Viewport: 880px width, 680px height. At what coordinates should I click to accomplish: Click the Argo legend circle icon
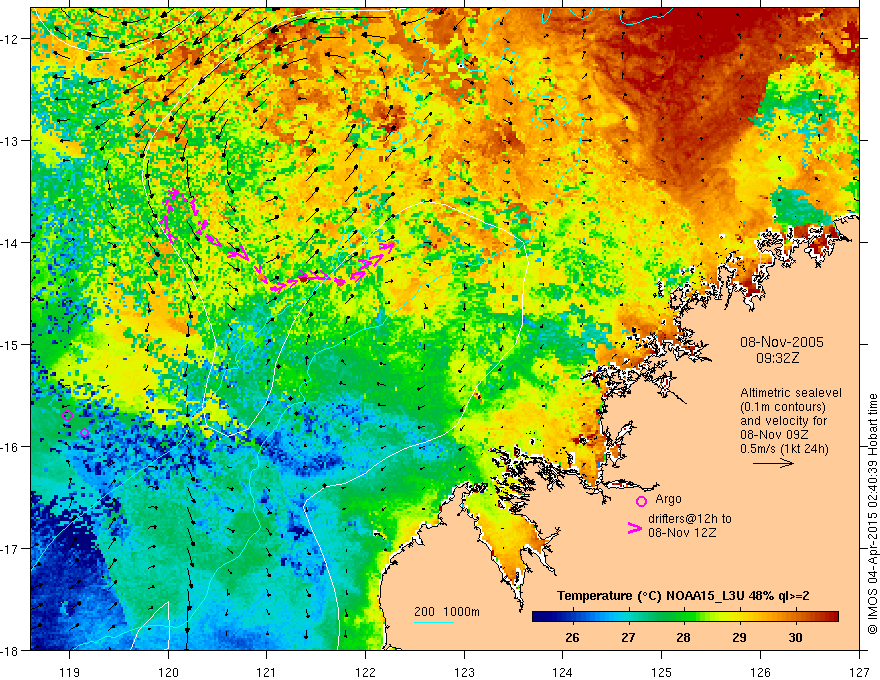pyautogui.click(x=641, y=501)
